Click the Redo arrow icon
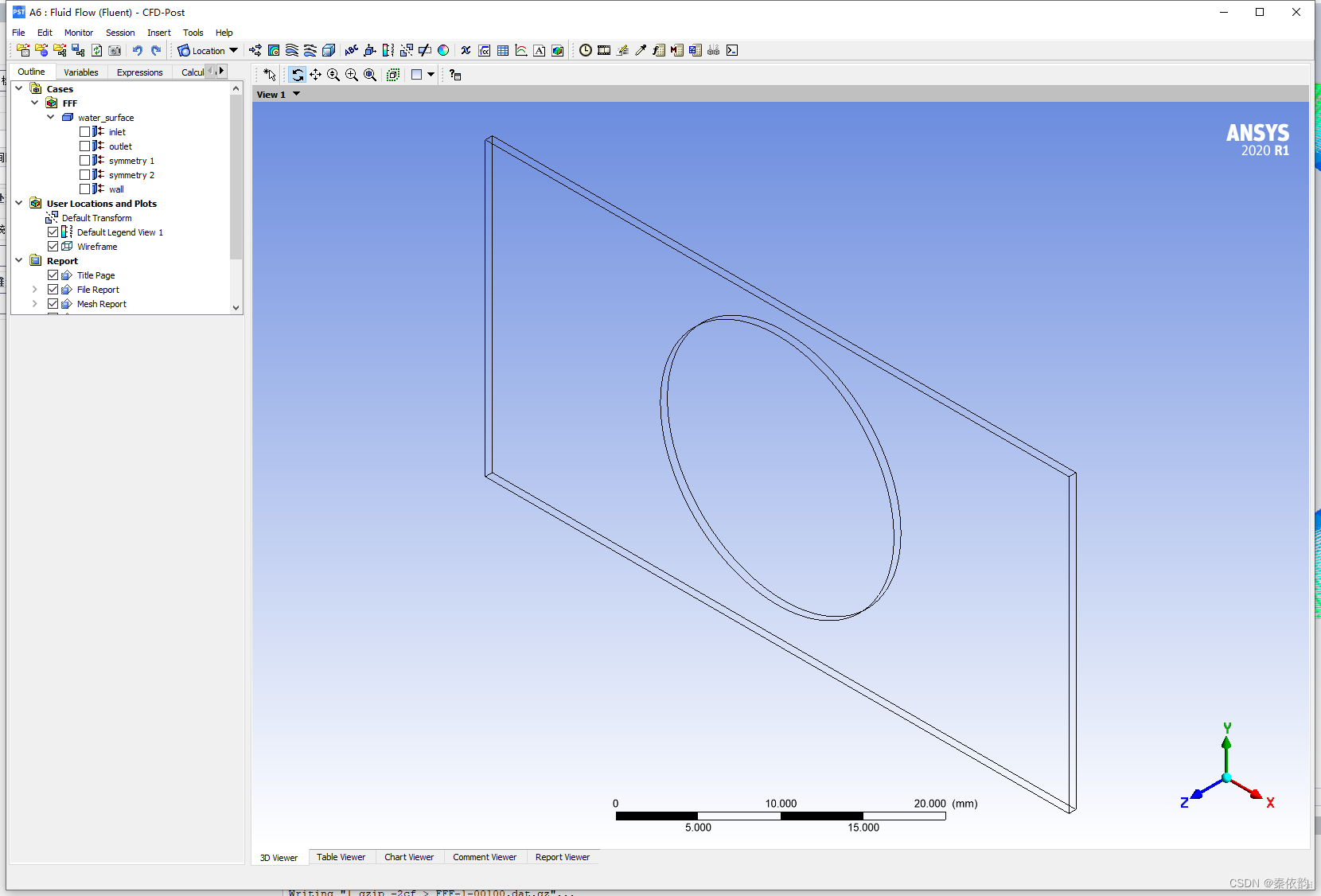This screenshot has width=1321, height=896. [x=156, y=50]
